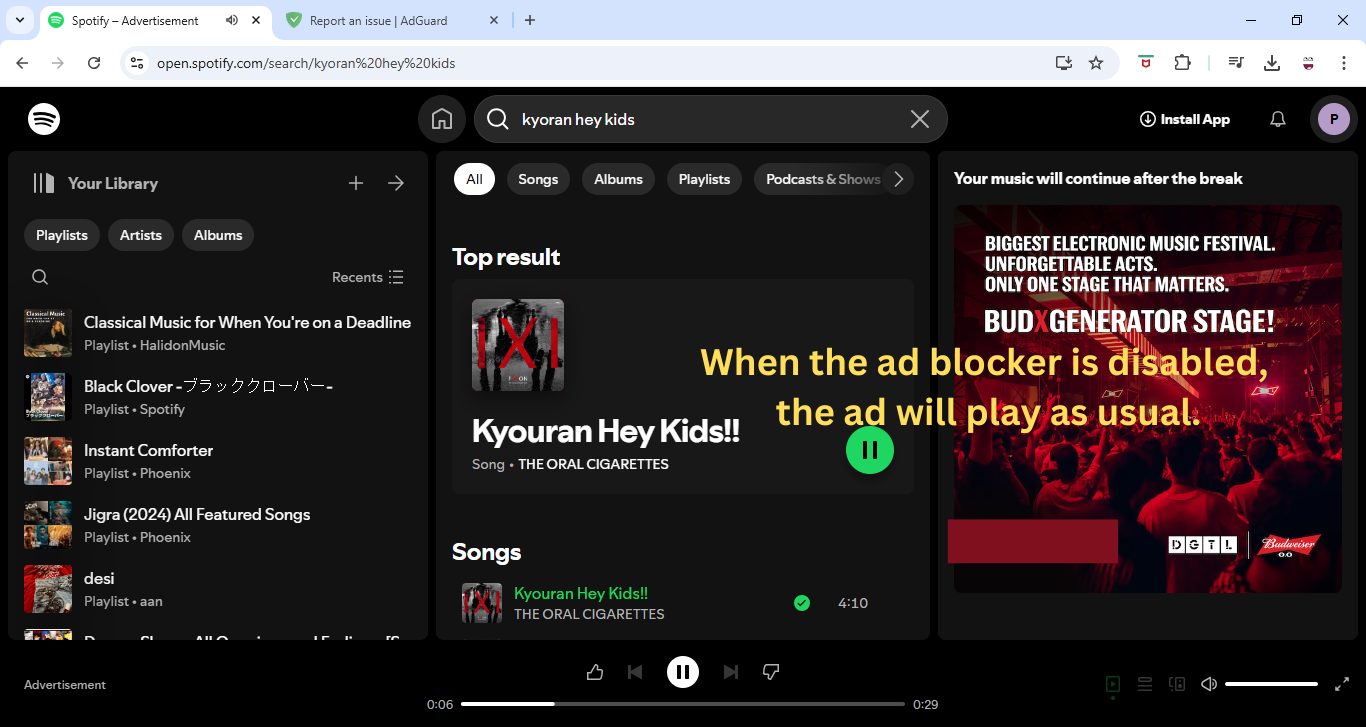This screenshot has height=727, width=1366.
Task: Click the Install App button
Action: pos(1184,119)
